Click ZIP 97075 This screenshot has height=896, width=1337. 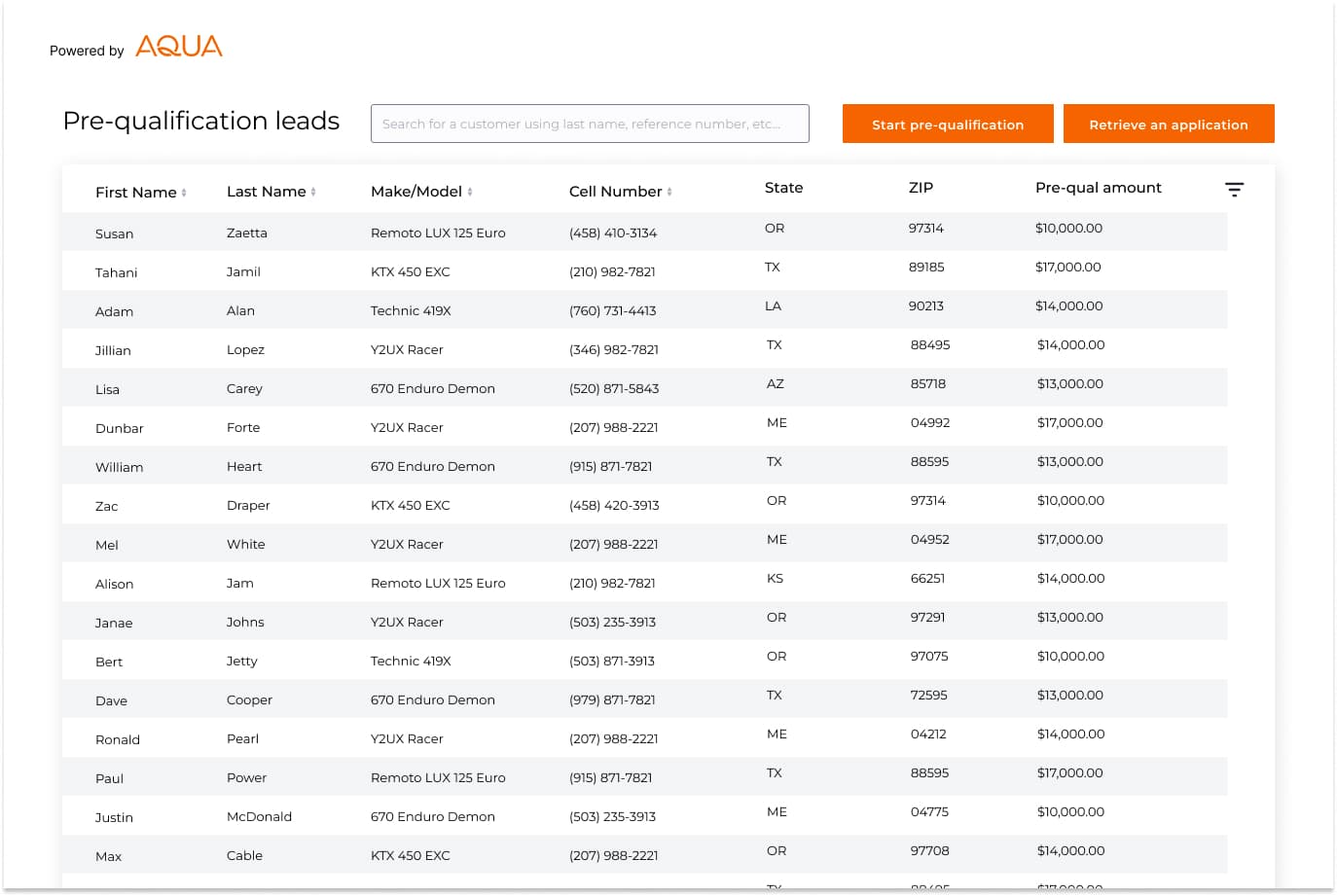pyautogui.click(x=929, y=656)
